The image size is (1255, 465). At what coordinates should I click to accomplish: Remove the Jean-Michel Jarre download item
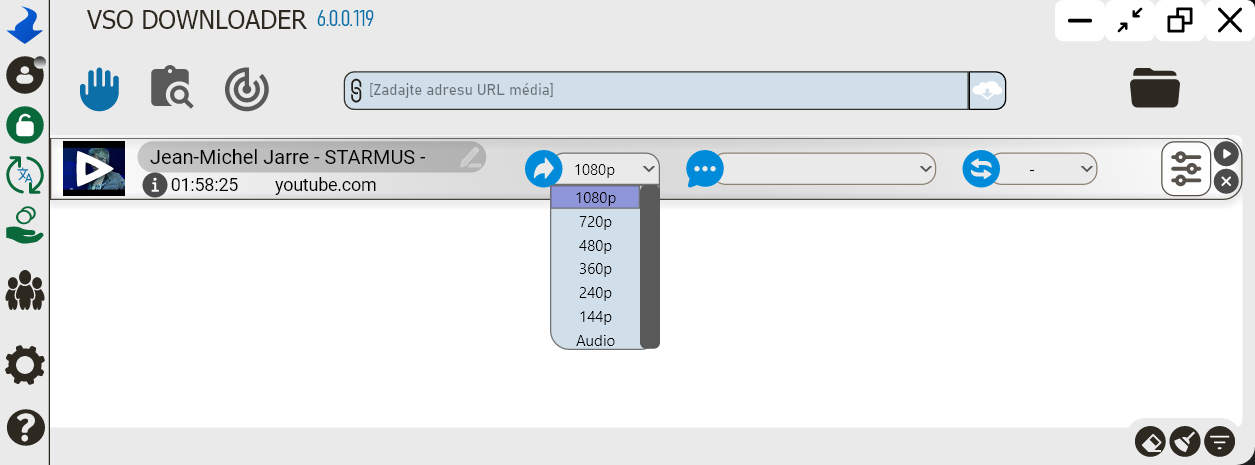point(1227,182)
